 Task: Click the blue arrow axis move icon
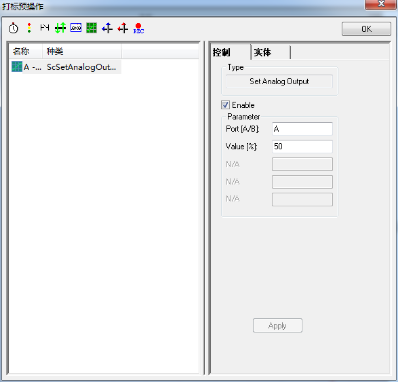[x=107, y=28]
